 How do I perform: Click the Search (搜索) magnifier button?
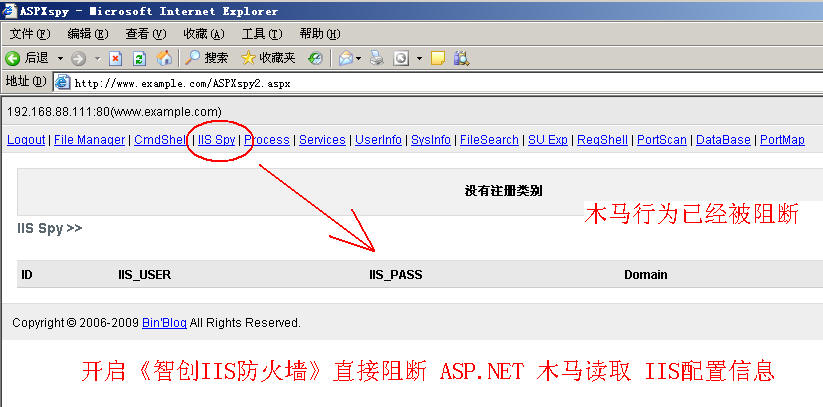pyautogui.click(x=206, y=58)
